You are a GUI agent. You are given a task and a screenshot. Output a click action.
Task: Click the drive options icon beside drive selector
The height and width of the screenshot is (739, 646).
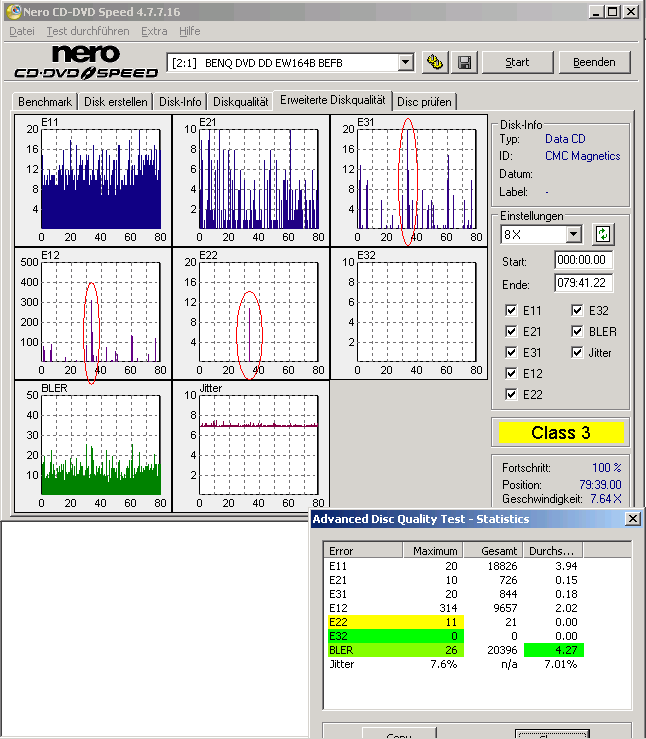(434, 62)
